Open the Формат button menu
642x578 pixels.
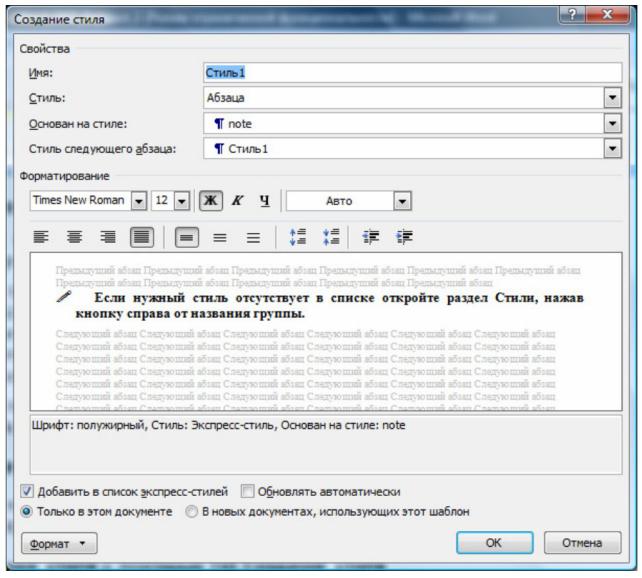pyautogui.click(x=59, y=543)
